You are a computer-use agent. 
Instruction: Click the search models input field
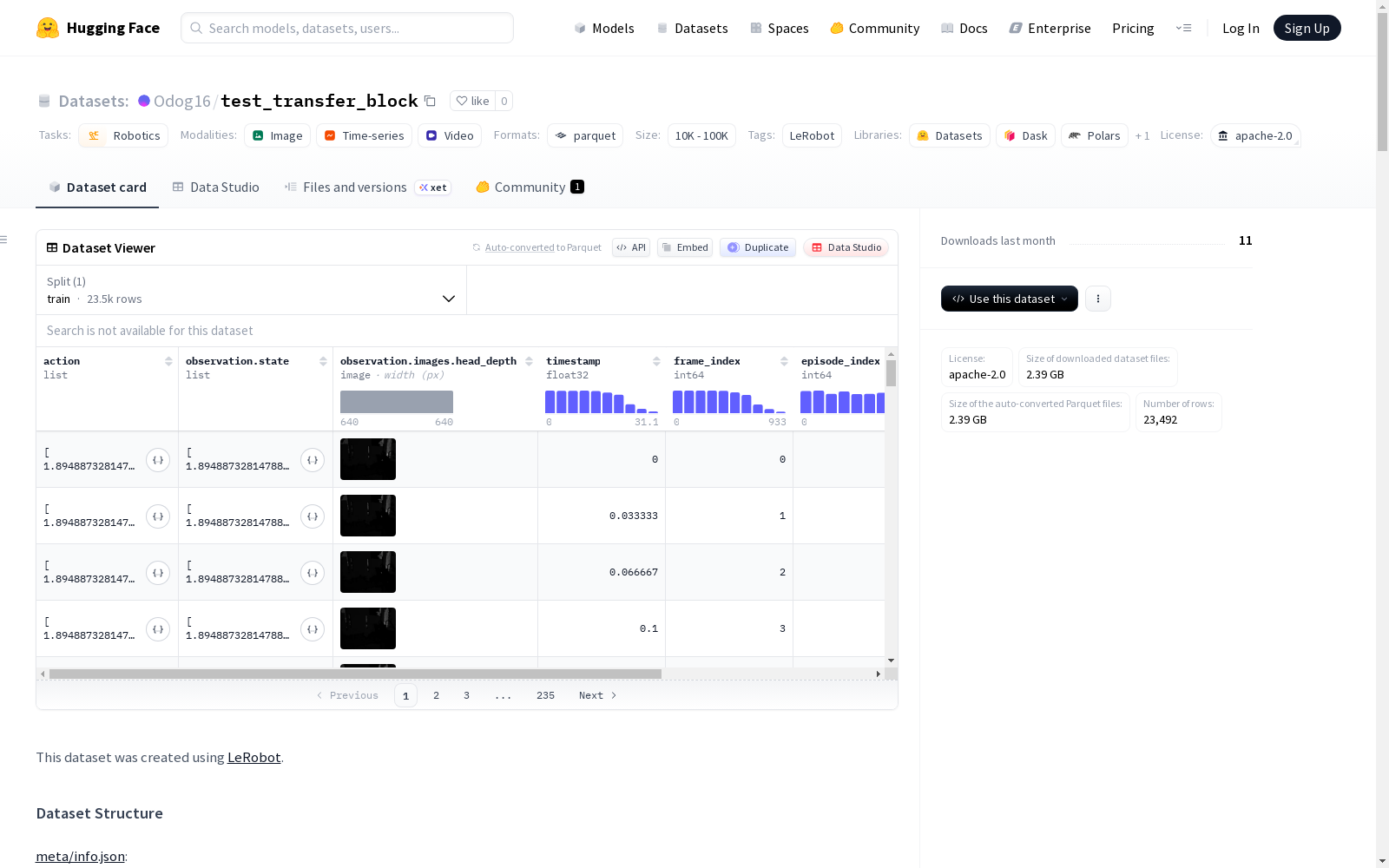coord(347,28)
